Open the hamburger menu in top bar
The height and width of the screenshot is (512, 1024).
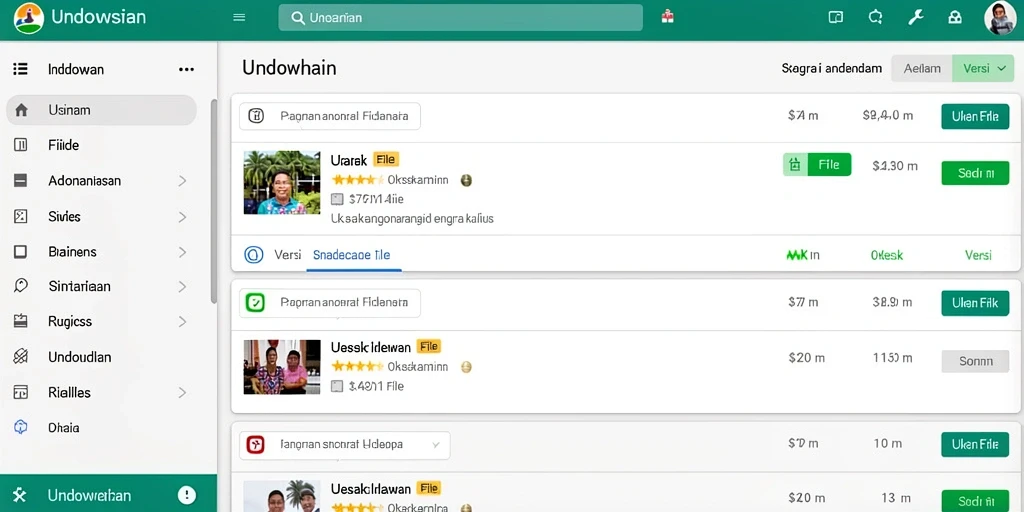(x=239, y=18)
